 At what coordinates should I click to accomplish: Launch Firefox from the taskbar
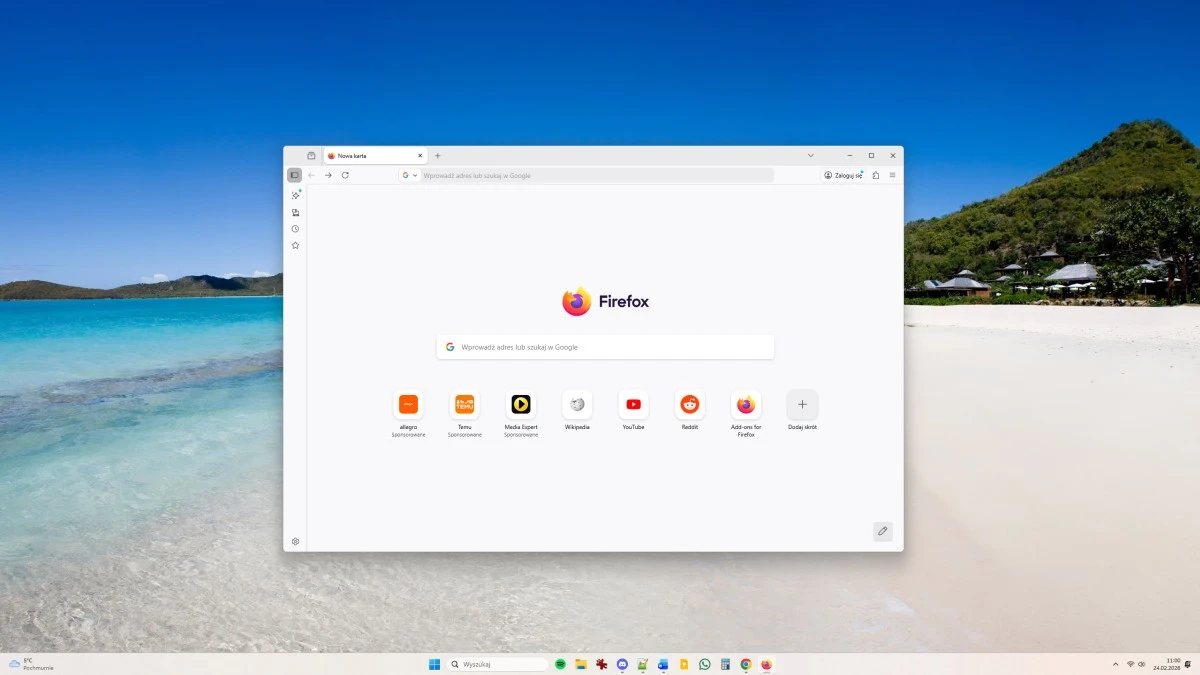point(766,663)
